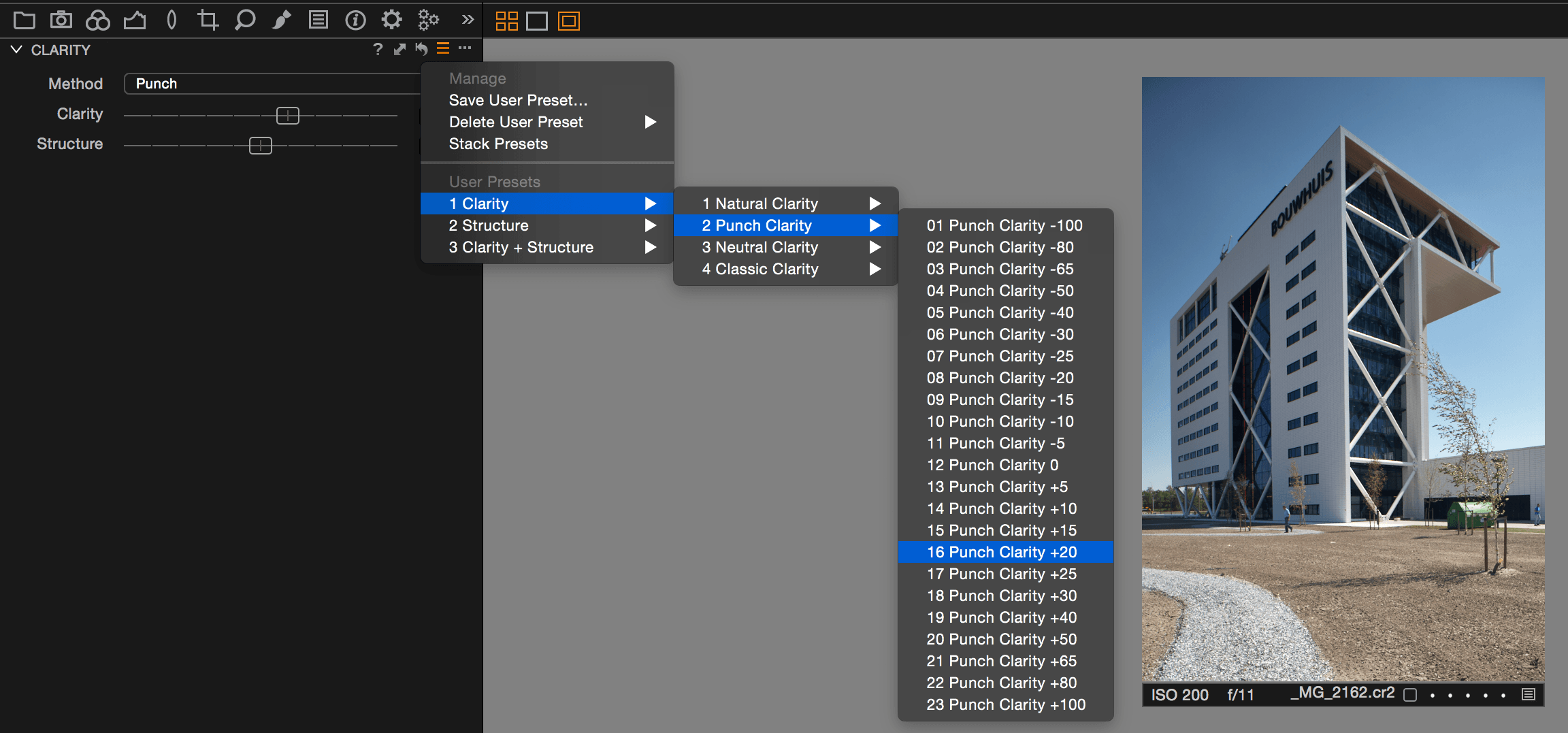Viewport: 1568px width, 733px height.
Task: Toggle color tag box beside _MG_2162.cr2
Action: (x=1410, y=695)
